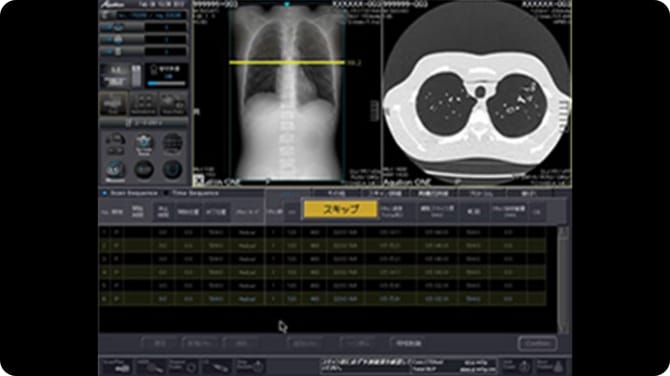Image resolution: width=670 pixels, height=376 pixels.
Task: Select row 1 in the scan sequence table
Action: click(x=323, y=232)
